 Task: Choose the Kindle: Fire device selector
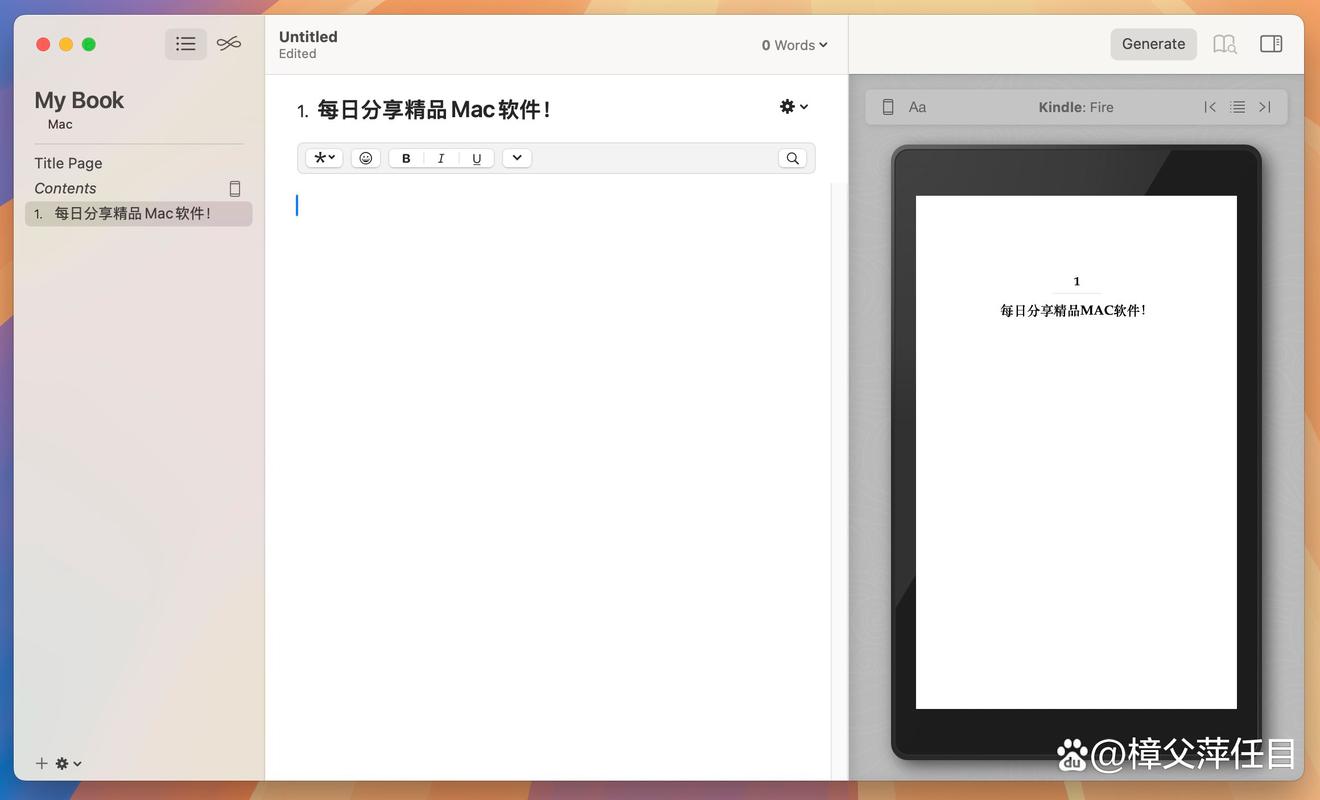(x=1076, y=107)
